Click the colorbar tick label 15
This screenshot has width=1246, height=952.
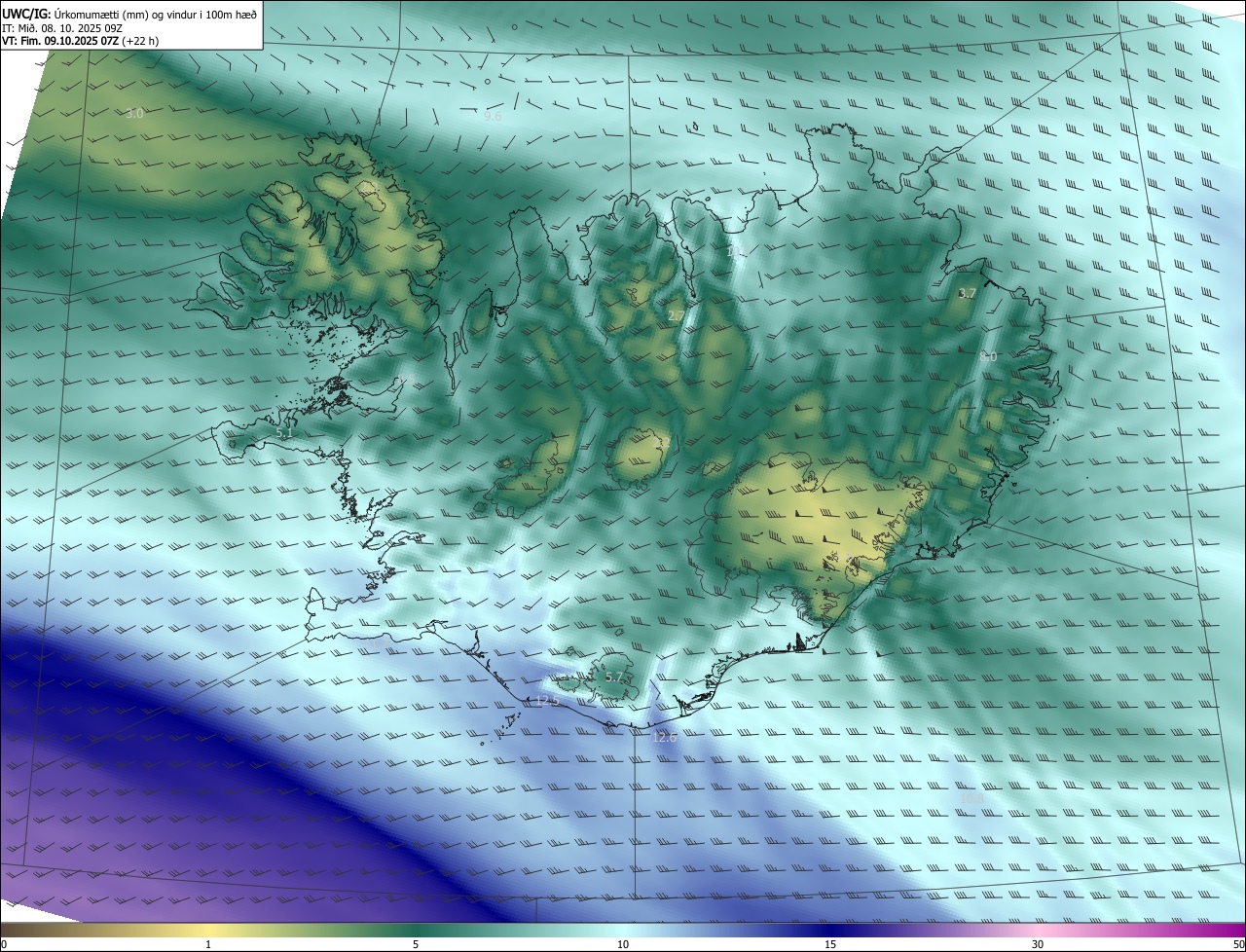tap(830, 944)
